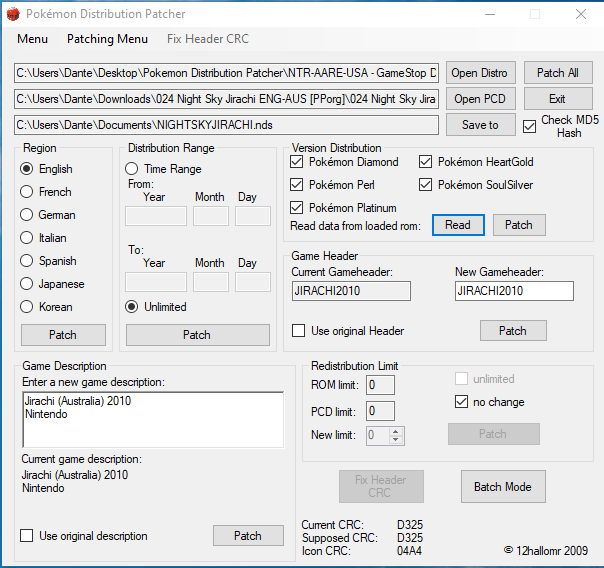Screen dimensions: 604x568
Task: Click the From Year field
Action: click(x=156, y=216)
